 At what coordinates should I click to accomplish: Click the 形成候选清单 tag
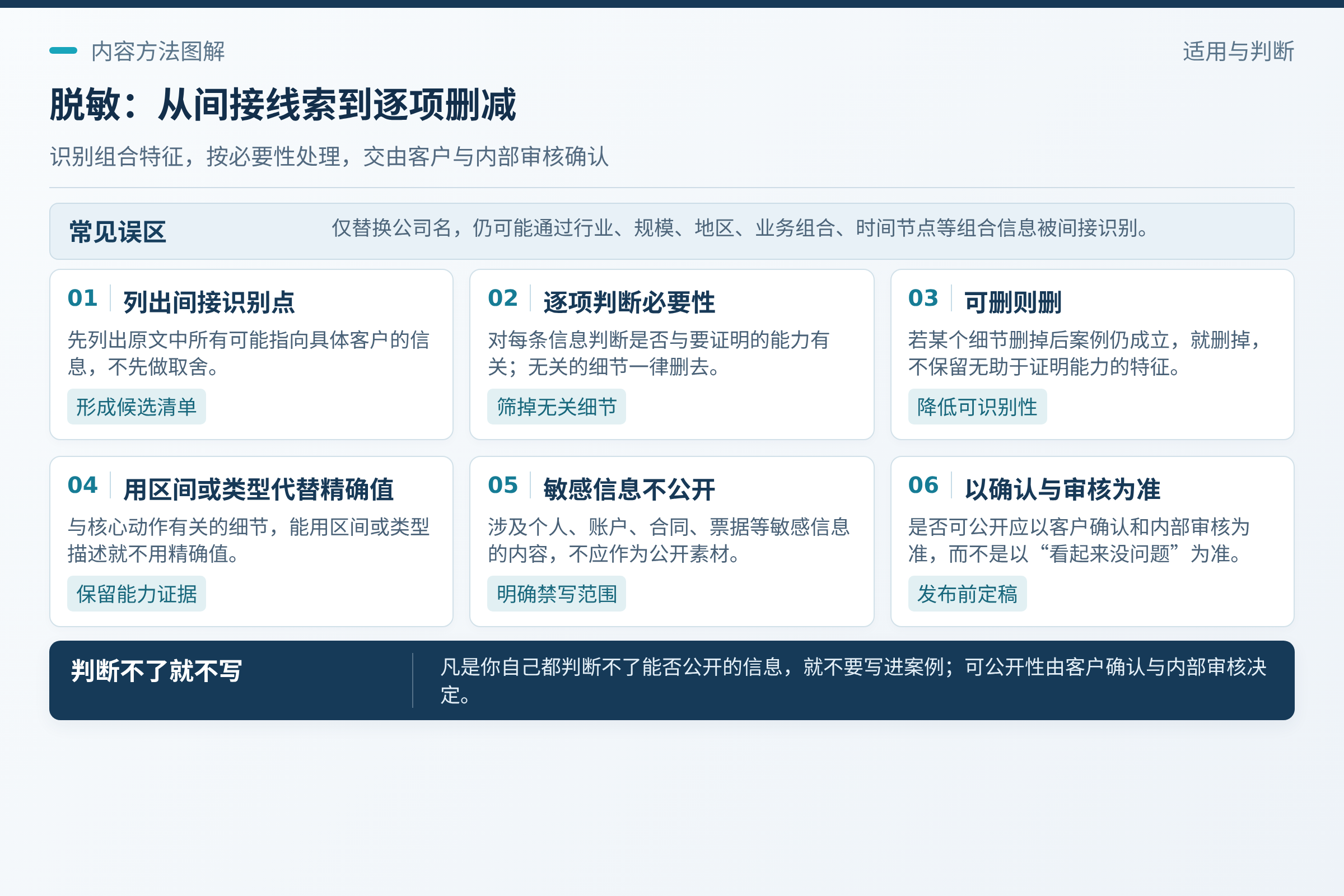pos(137,407)
